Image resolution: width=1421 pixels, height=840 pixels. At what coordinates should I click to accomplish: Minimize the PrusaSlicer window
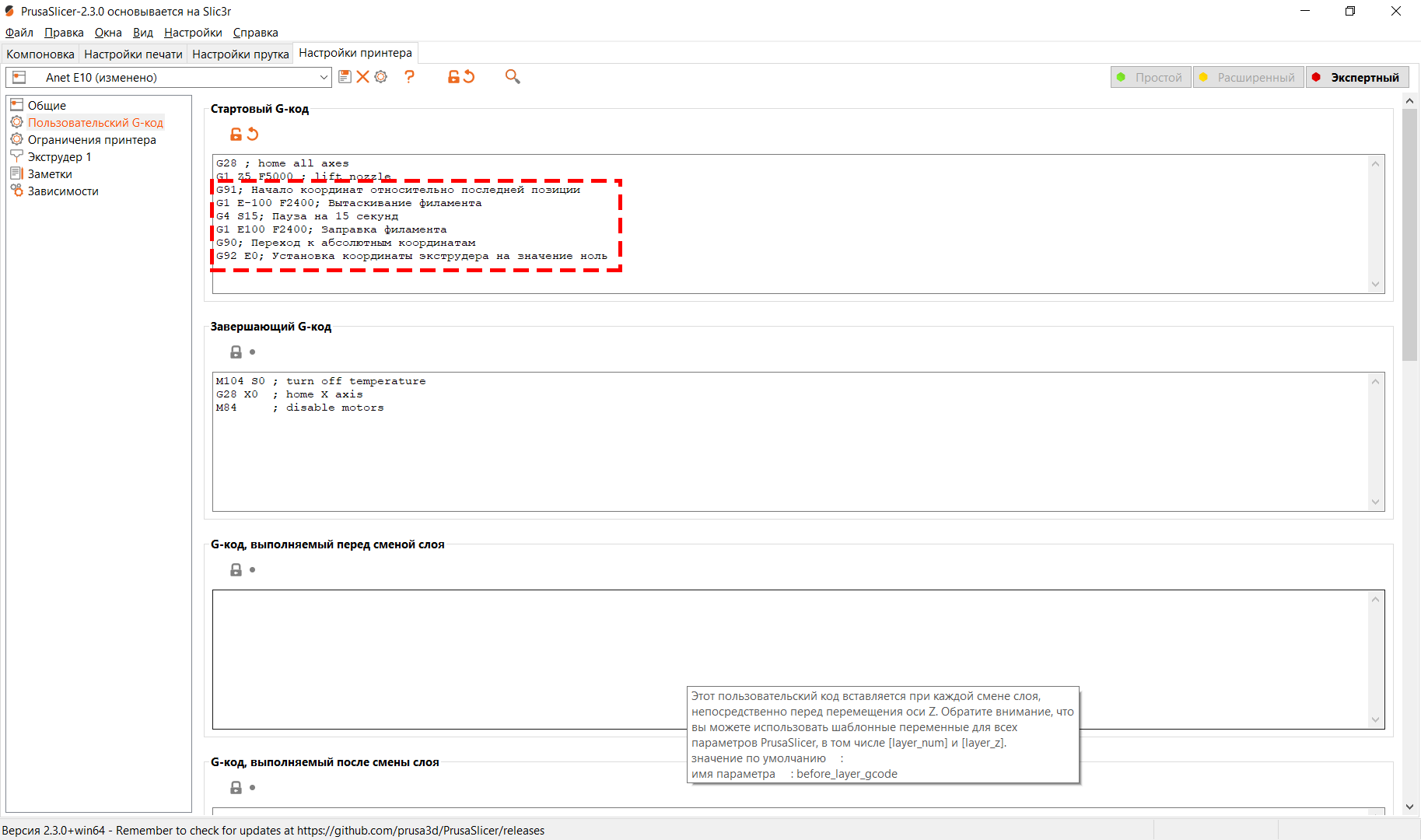(1305, 11)
